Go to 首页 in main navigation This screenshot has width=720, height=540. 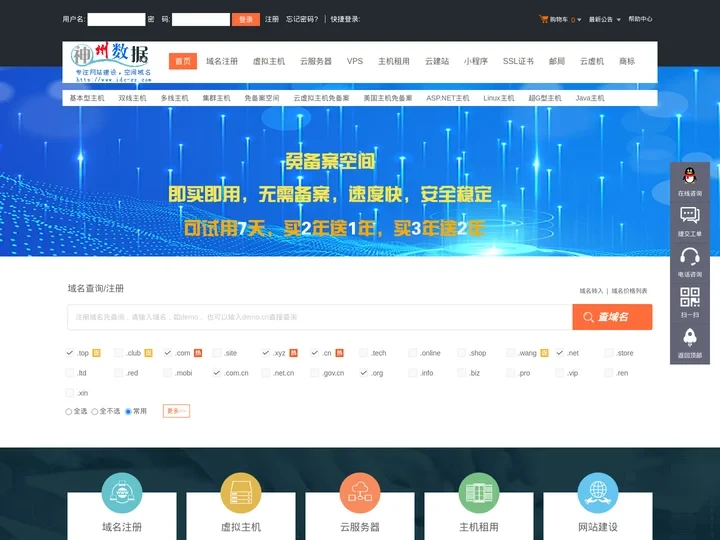click(x=183, y=61)
